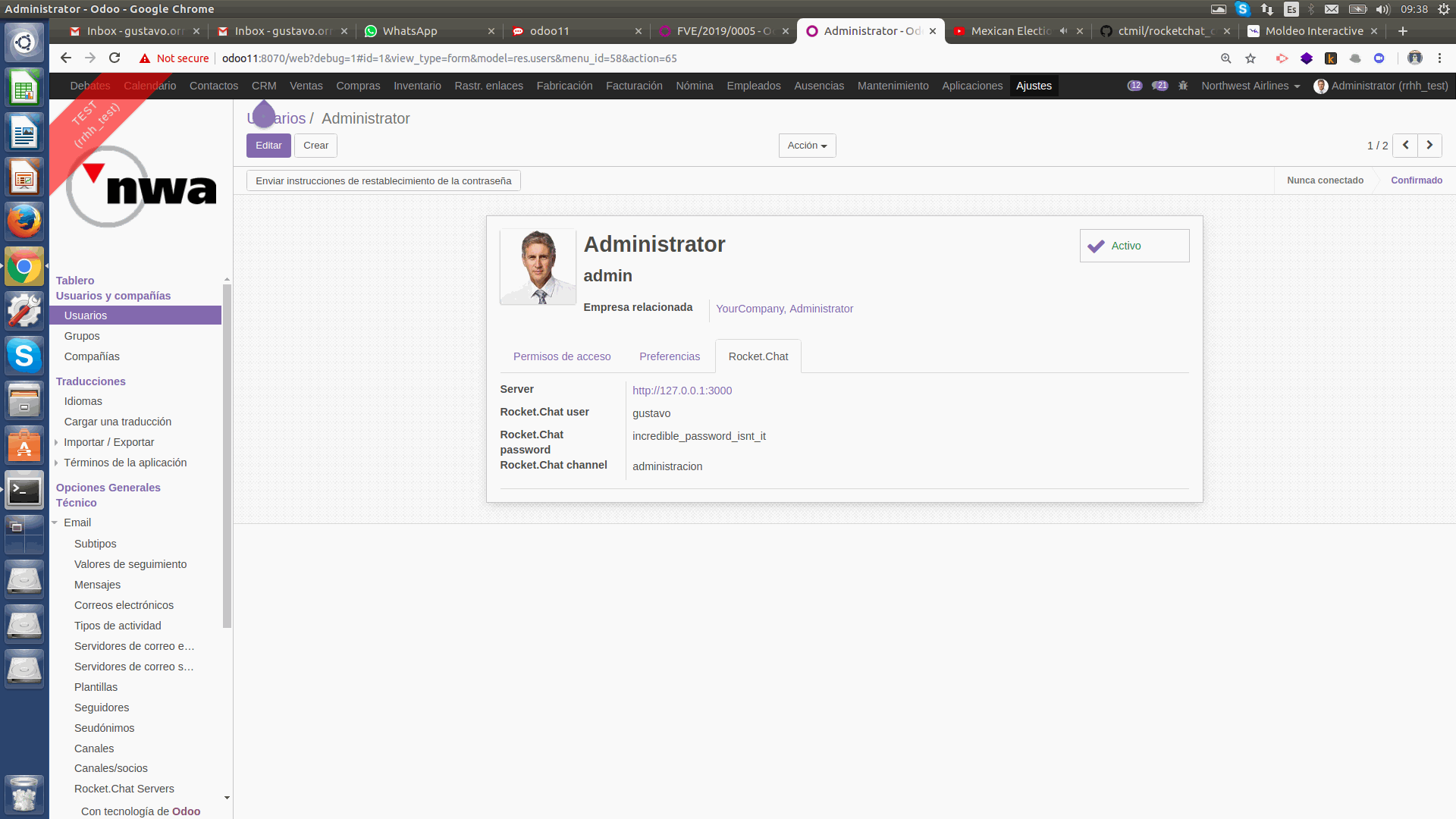Image resolution: width=1456 pixels, height=819 pixels.
Task: Open the http://127.0.0.1:3000 server link
Action: coord(682,391)
